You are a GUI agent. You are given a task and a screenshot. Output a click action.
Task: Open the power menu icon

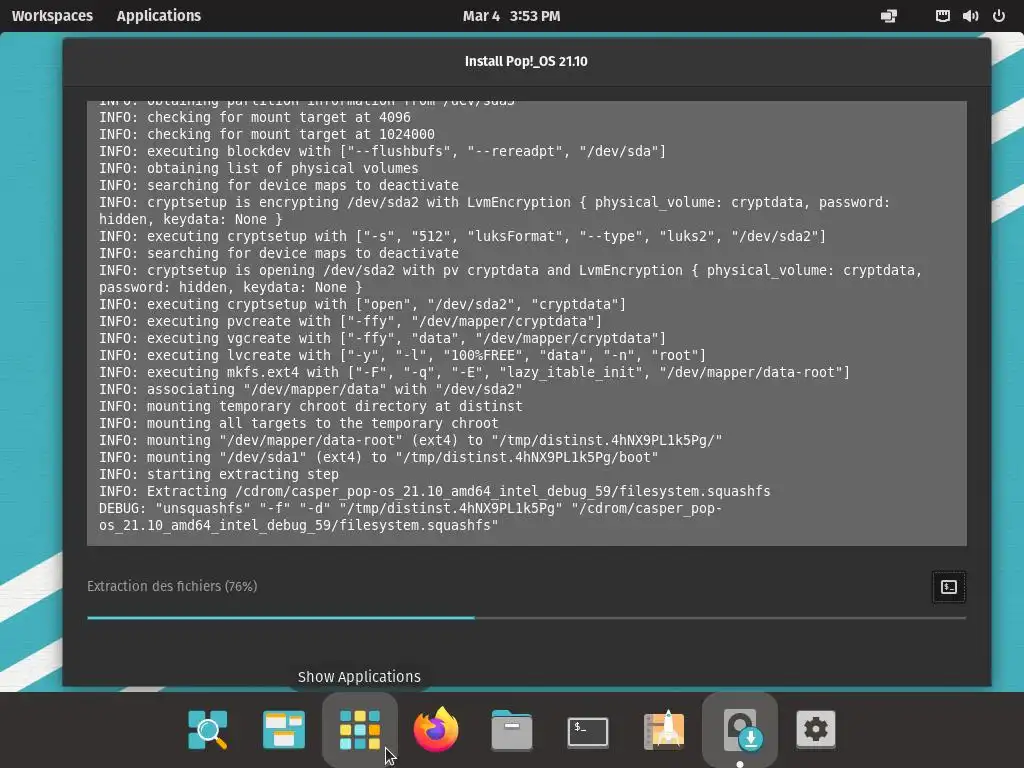(x=999, y=16)
